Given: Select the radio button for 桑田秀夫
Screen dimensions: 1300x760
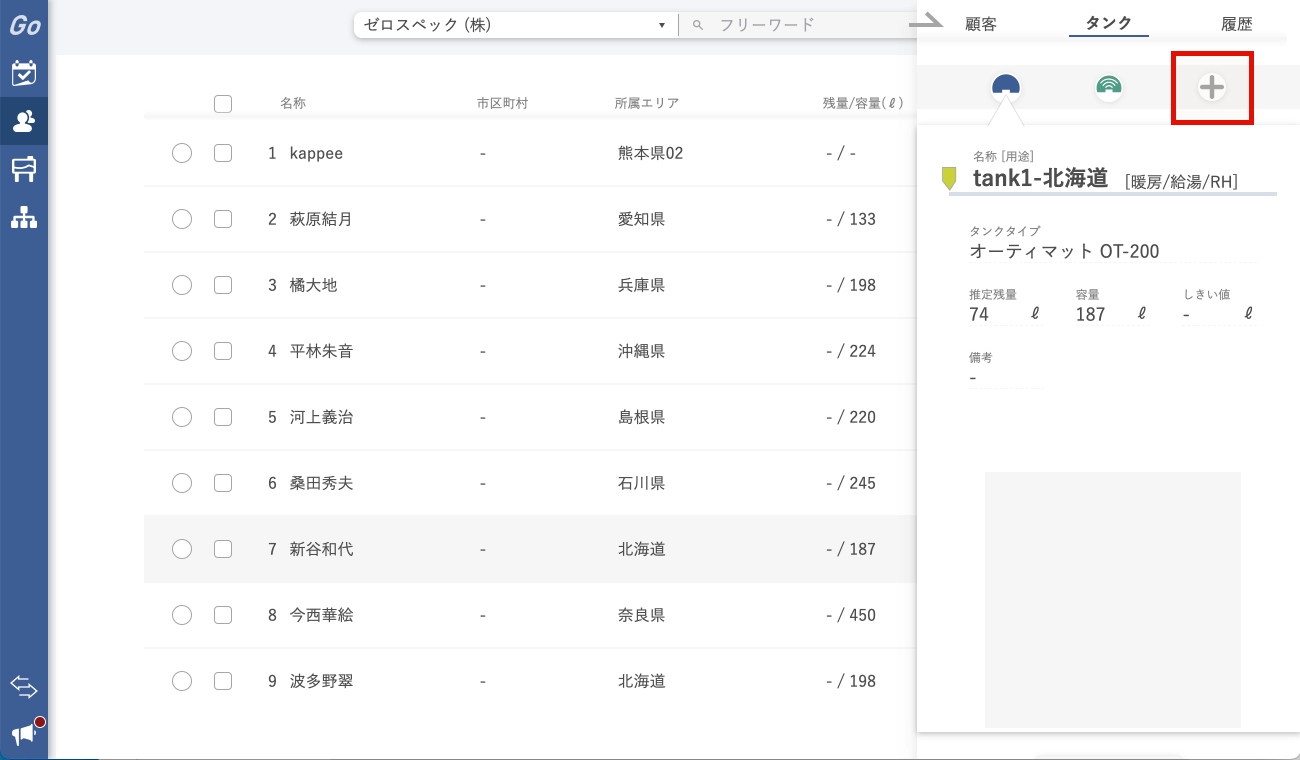Looking at the screenshot, I should pyautogui.click(x=182, y=483).
